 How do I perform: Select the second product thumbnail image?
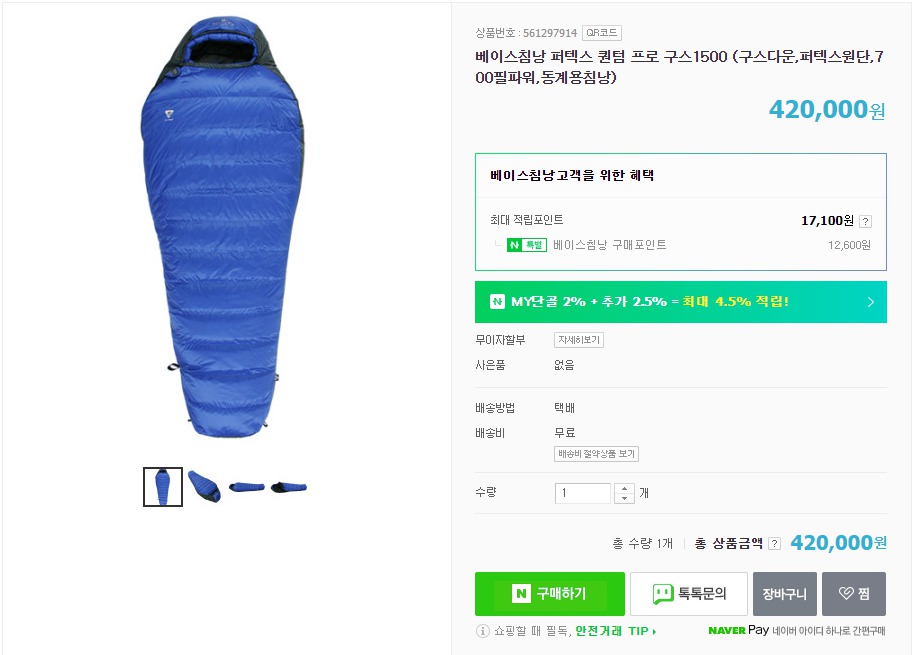[204, 487]
